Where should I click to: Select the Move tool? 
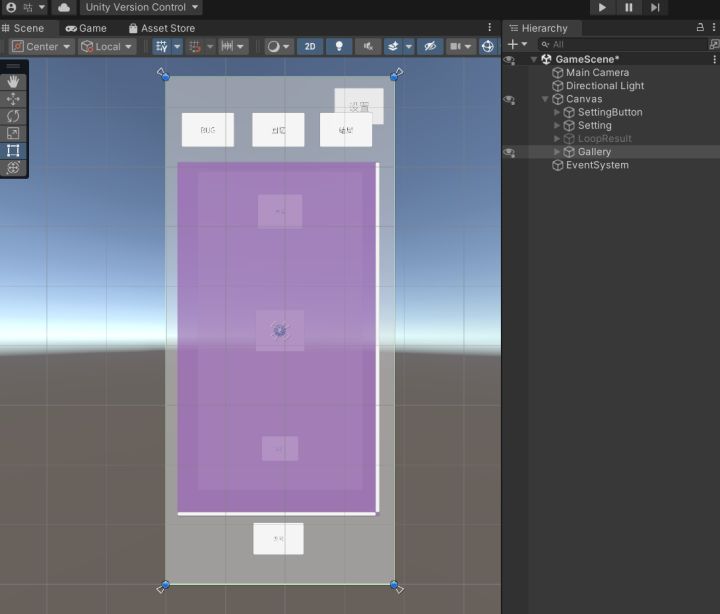pyautogui.click(x=14, y=99)
